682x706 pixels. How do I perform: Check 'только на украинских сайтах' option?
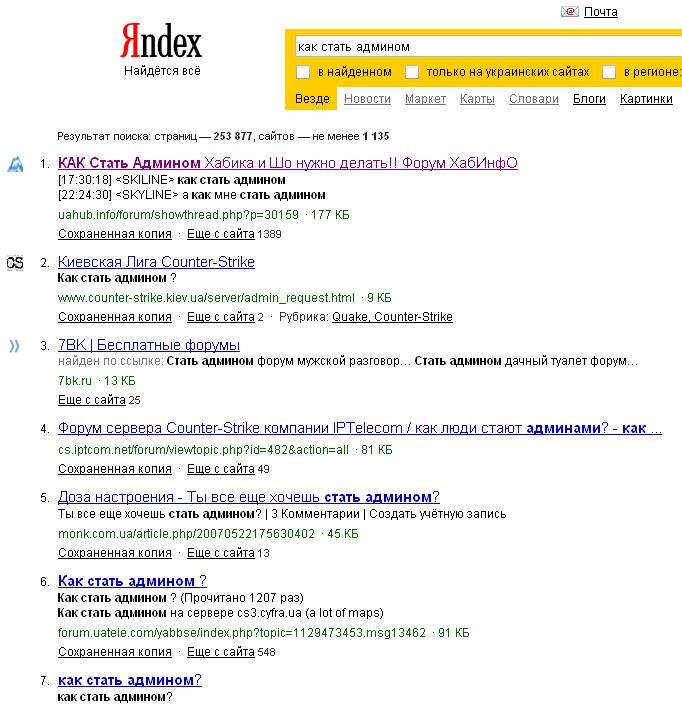pyautogui.click(x=412, y=72)
